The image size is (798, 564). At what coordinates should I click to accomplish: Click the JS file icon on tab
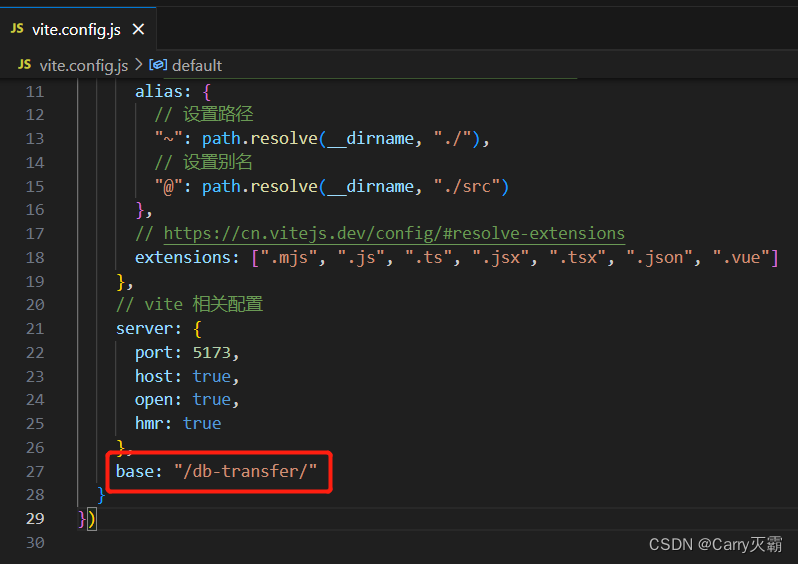pos(17,29)
